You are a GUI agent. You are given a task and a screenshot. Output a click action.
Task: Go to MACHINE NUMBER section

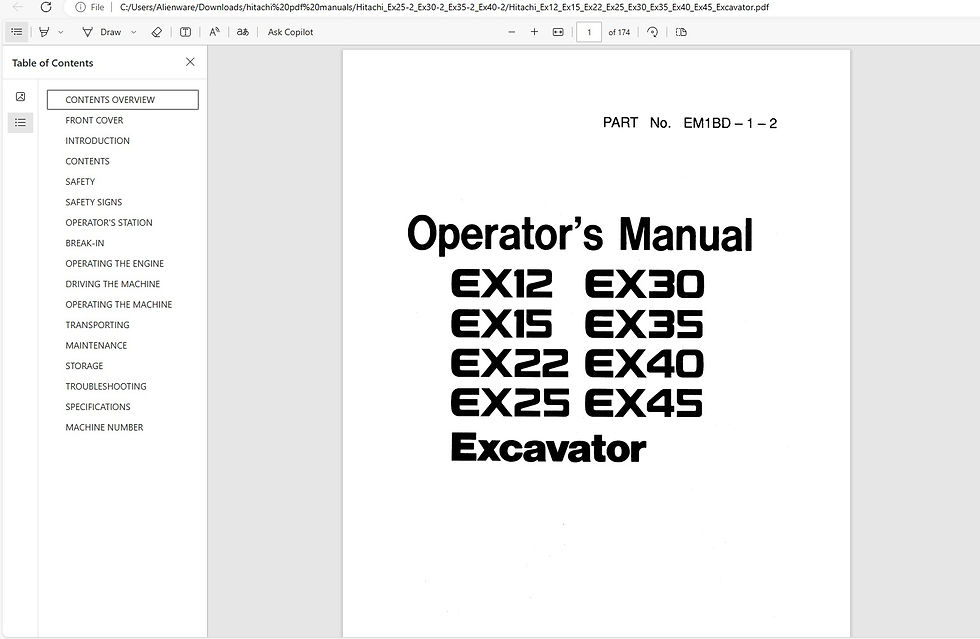(104, 427)
